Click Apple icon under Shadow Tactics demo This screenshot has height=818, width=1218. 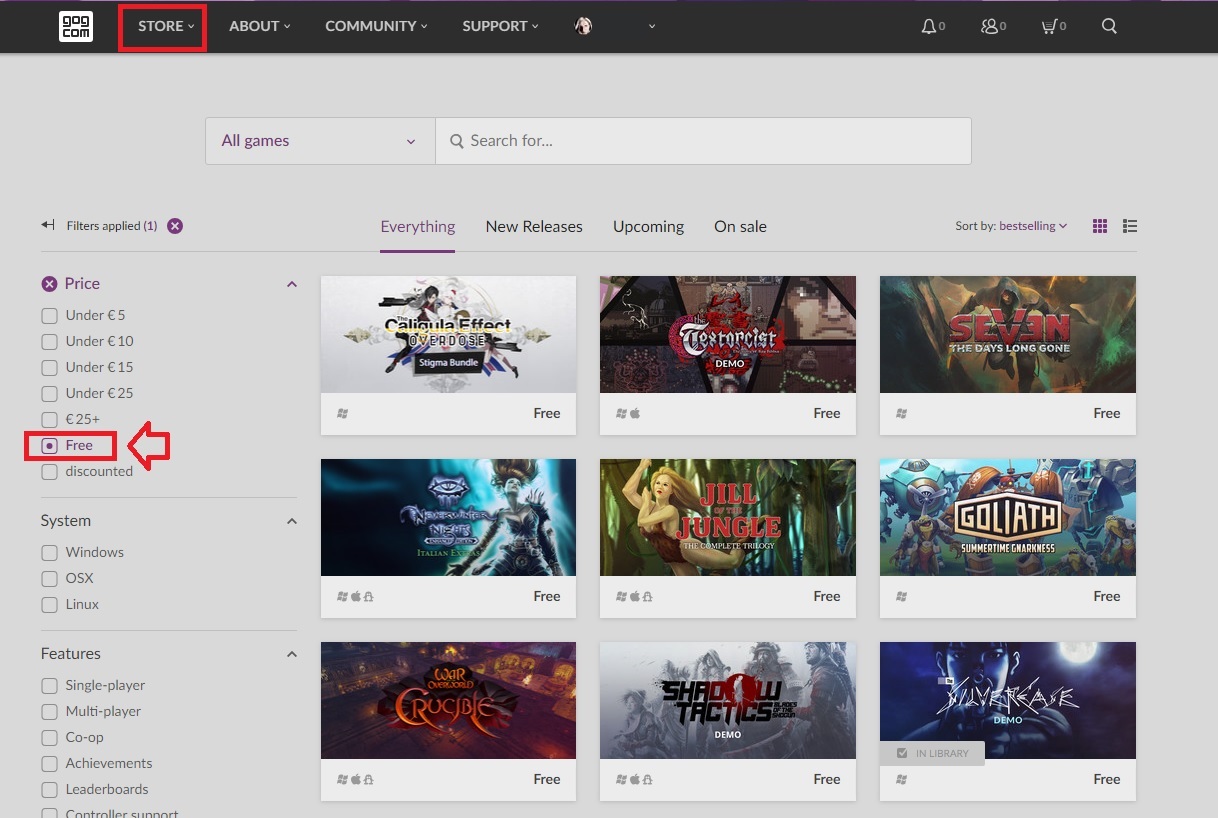click(635, 779)
